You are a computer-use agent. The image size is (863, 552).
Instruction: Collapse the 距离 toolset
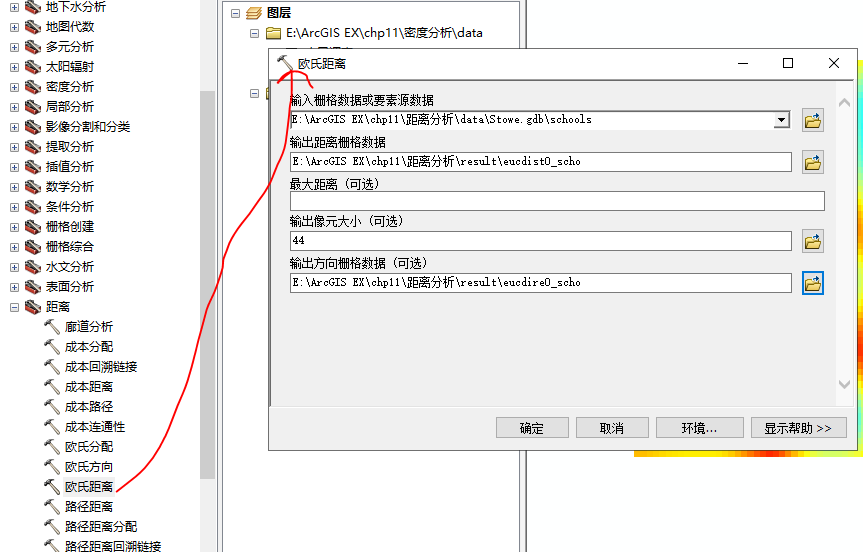(14, 308)
